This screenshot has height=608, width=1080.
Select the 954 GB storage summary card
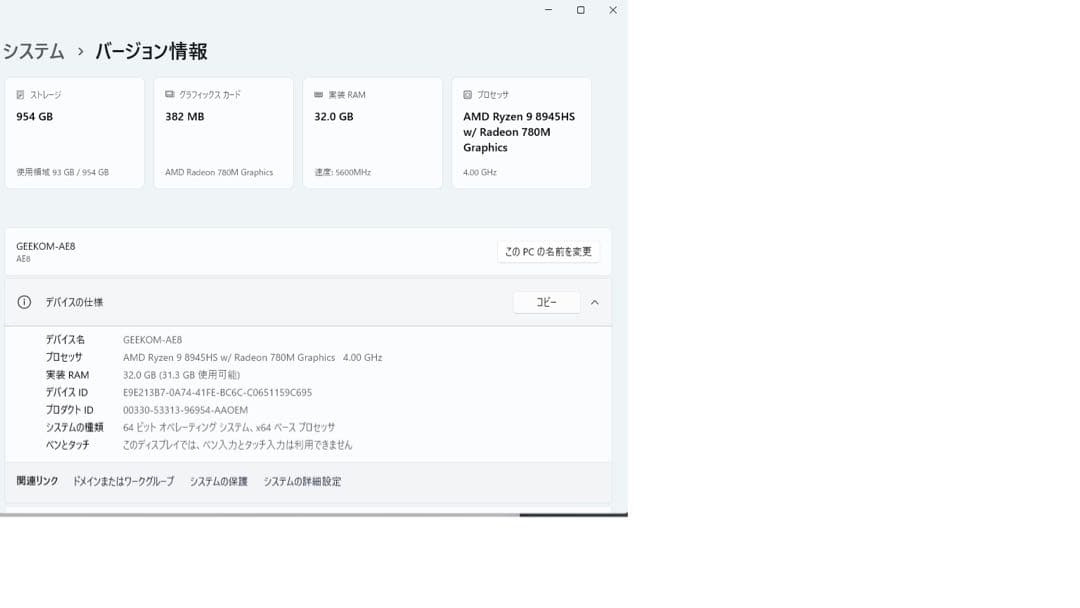click(74, 132)
